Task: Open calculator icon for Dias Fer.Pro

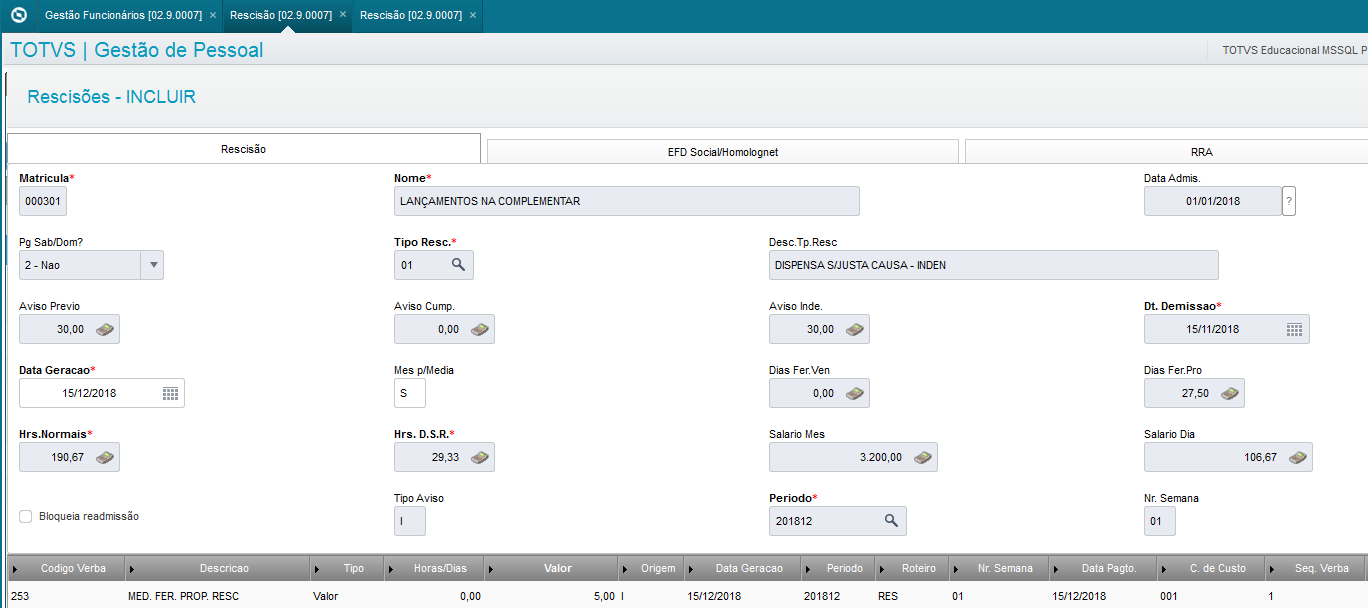Action: pos(1230,393)
